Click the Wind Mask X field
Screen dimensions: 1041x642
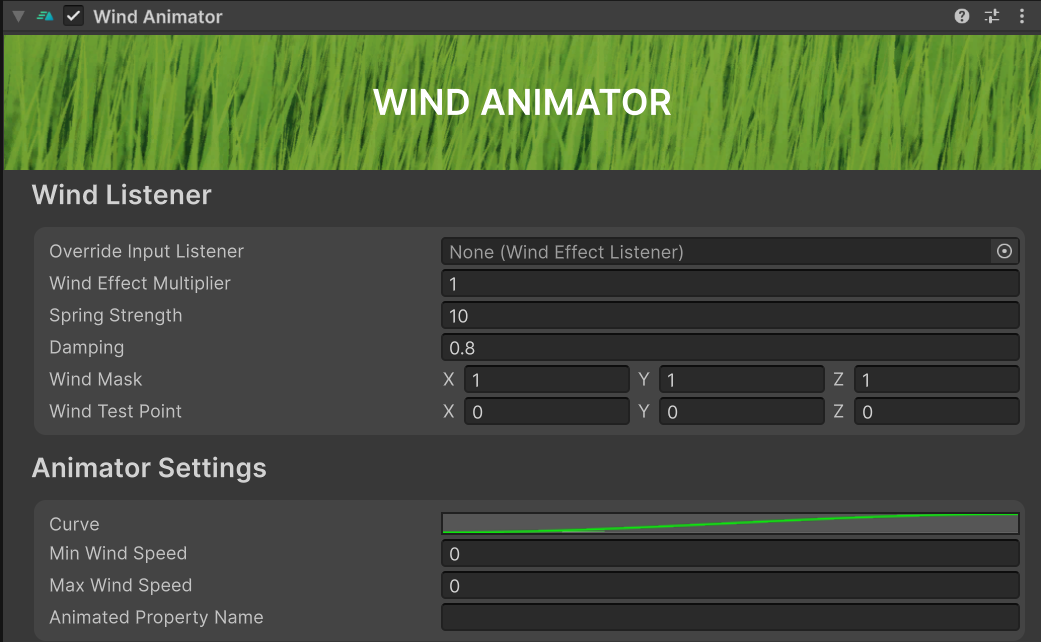(546, 380)
